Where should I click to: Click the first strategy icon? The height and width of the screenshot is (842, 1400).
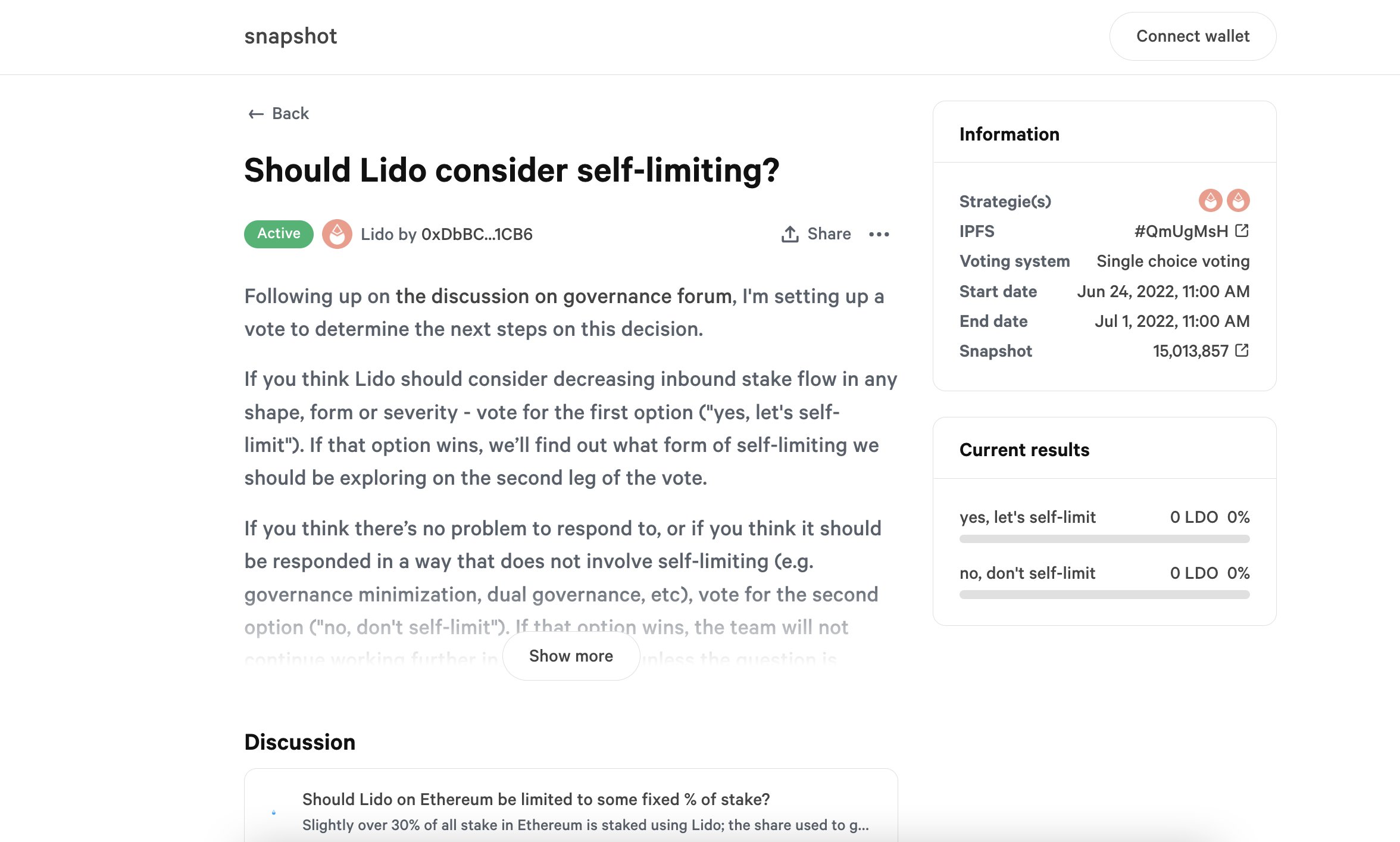point(1210,201)
